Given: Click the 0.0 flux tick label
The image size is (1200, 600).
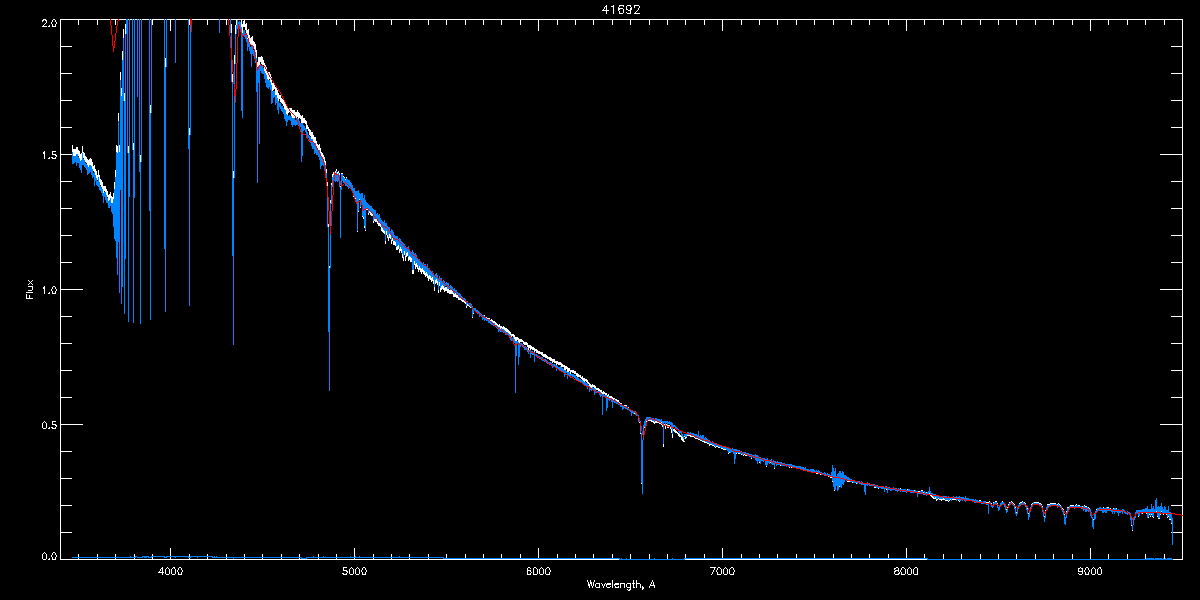Looking at the screenshot, I should tap(47, 554).
